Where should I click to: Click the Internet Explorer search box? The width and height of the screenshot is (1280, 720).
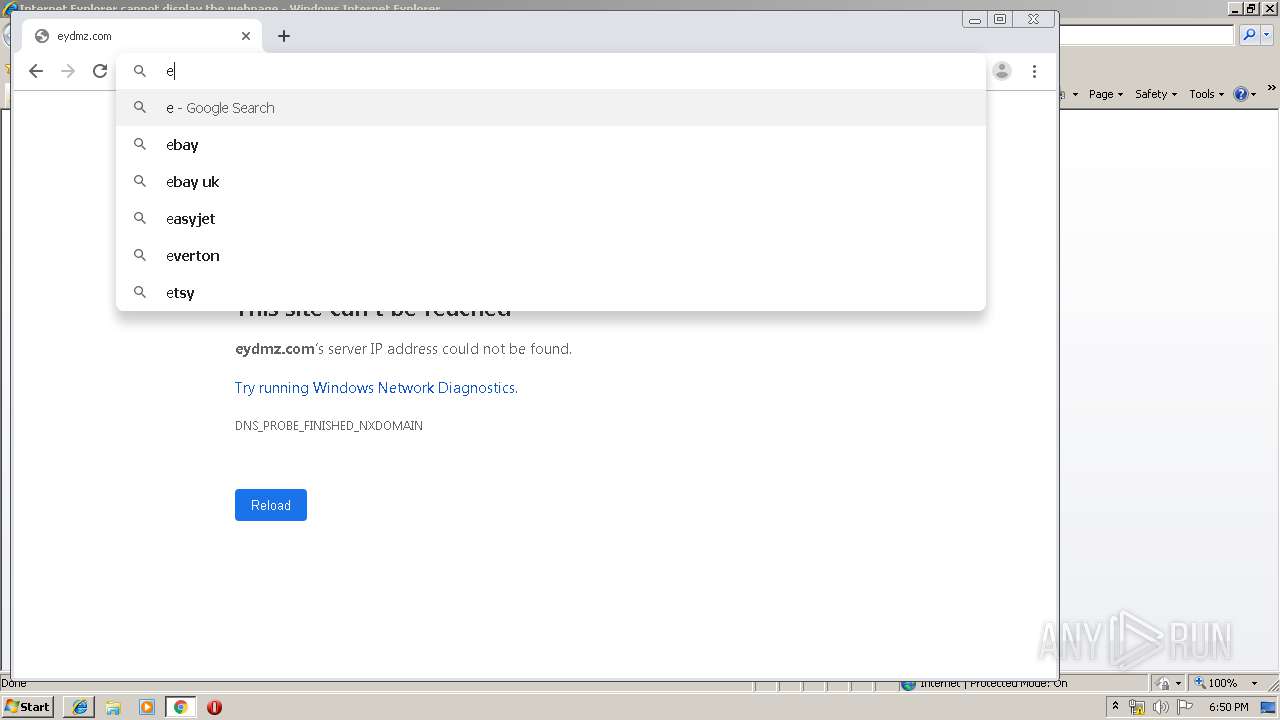[1146, 35]
